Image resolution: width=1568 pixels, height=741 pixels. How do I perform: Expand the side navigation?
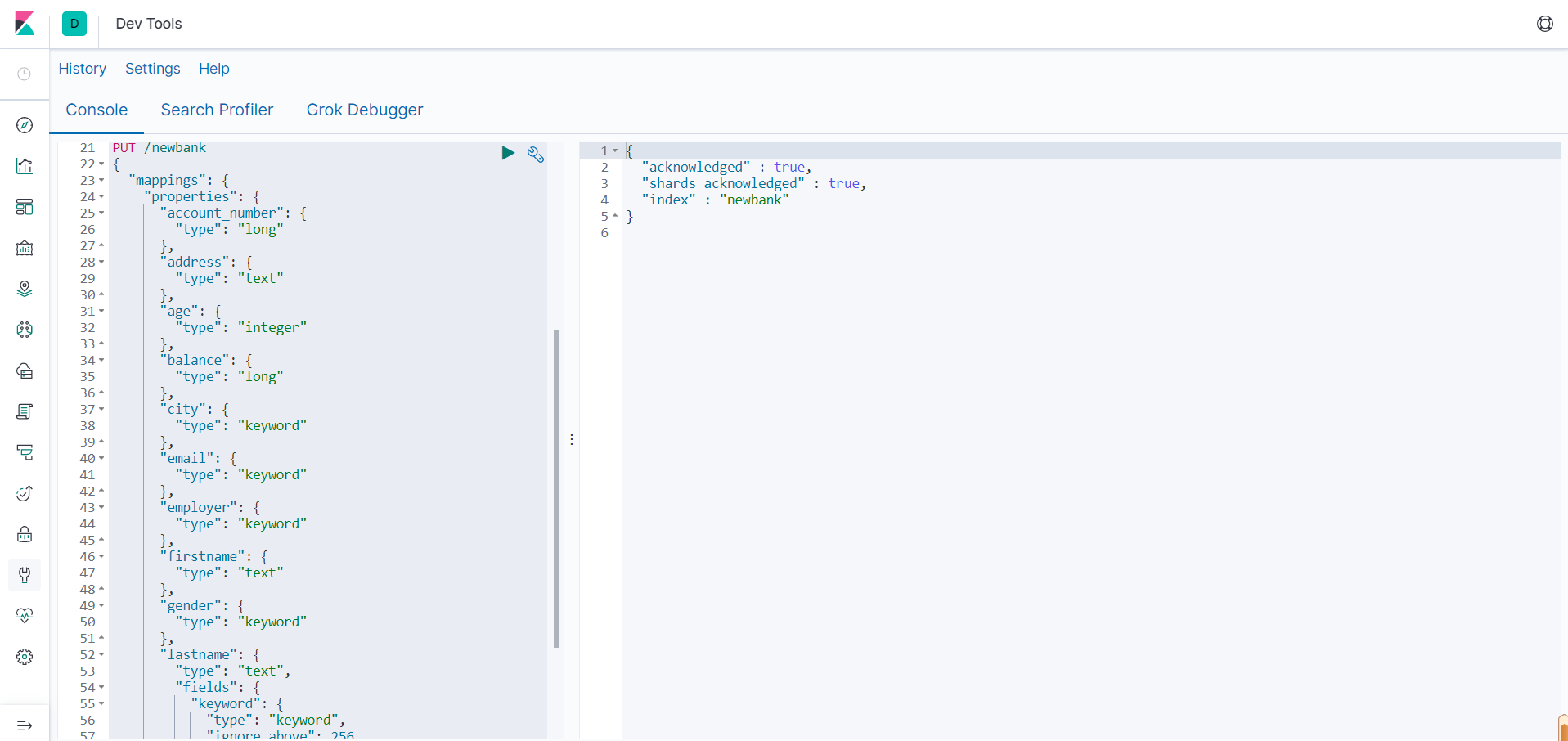[x=25, y=725]
